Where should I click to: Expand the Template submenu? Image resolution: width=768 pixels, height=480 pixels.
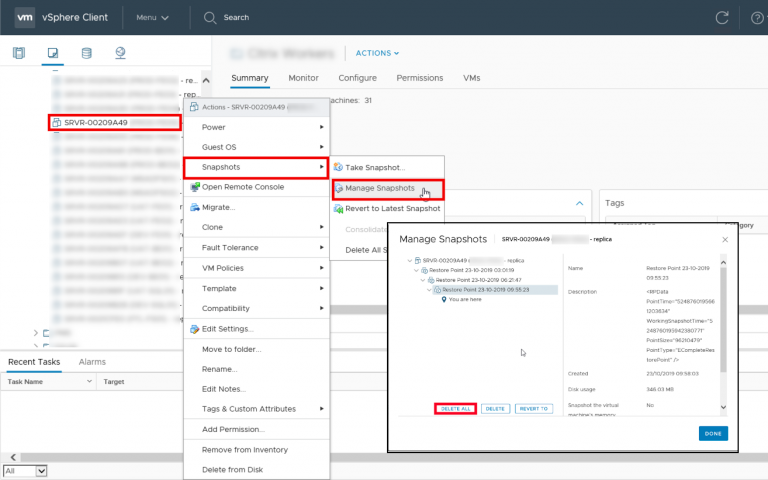tap(256, 288)
